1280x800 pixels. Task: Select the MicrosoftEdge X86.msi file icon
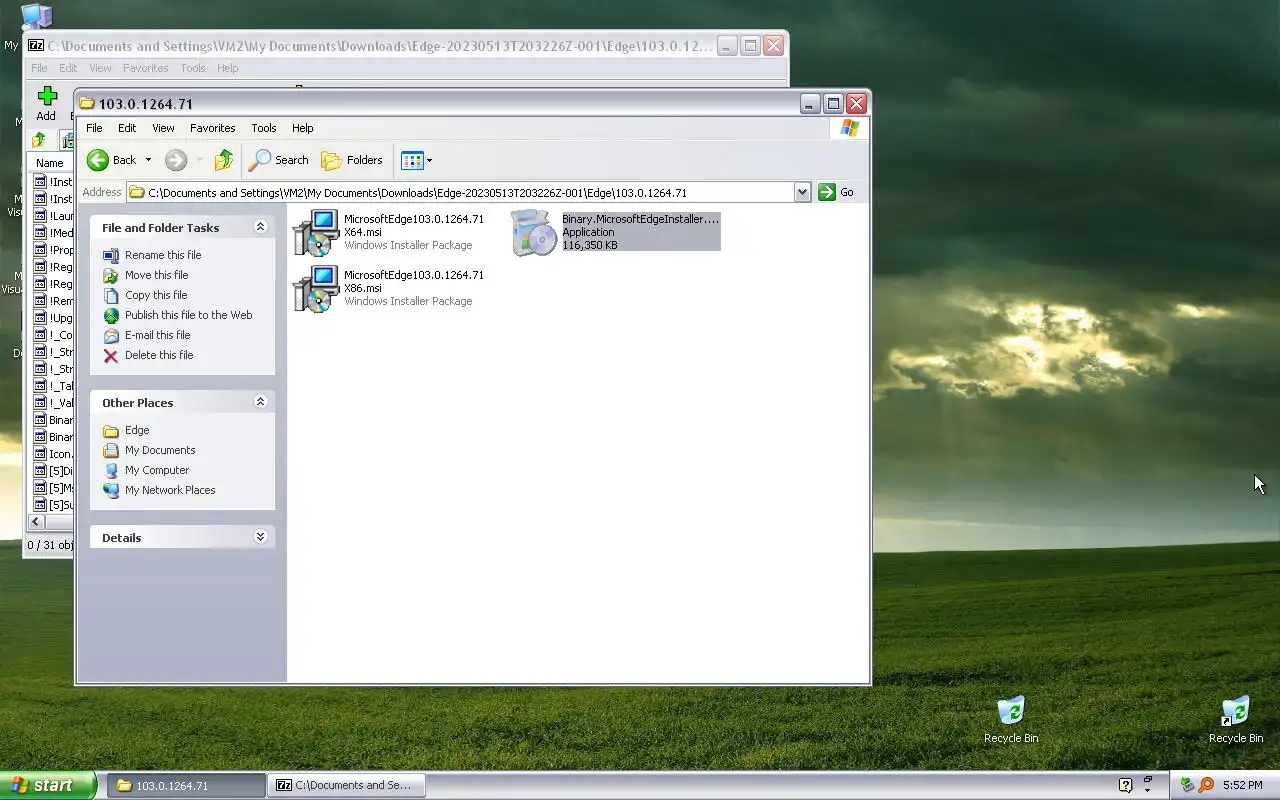click(316, 288)
